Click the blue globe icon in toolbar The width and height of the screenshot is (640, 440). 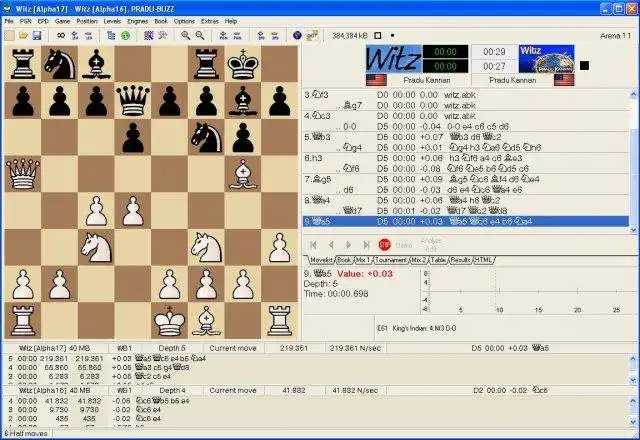[x=297, y=36]
